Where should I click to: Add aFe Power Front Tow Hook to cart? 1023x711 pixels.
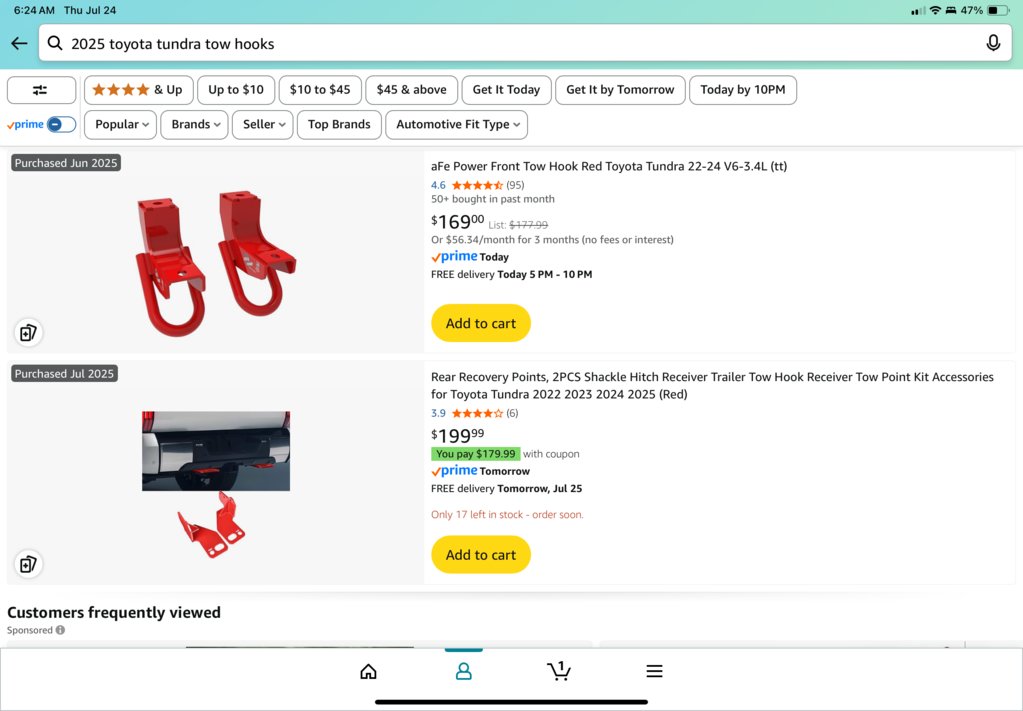(481, 323)
